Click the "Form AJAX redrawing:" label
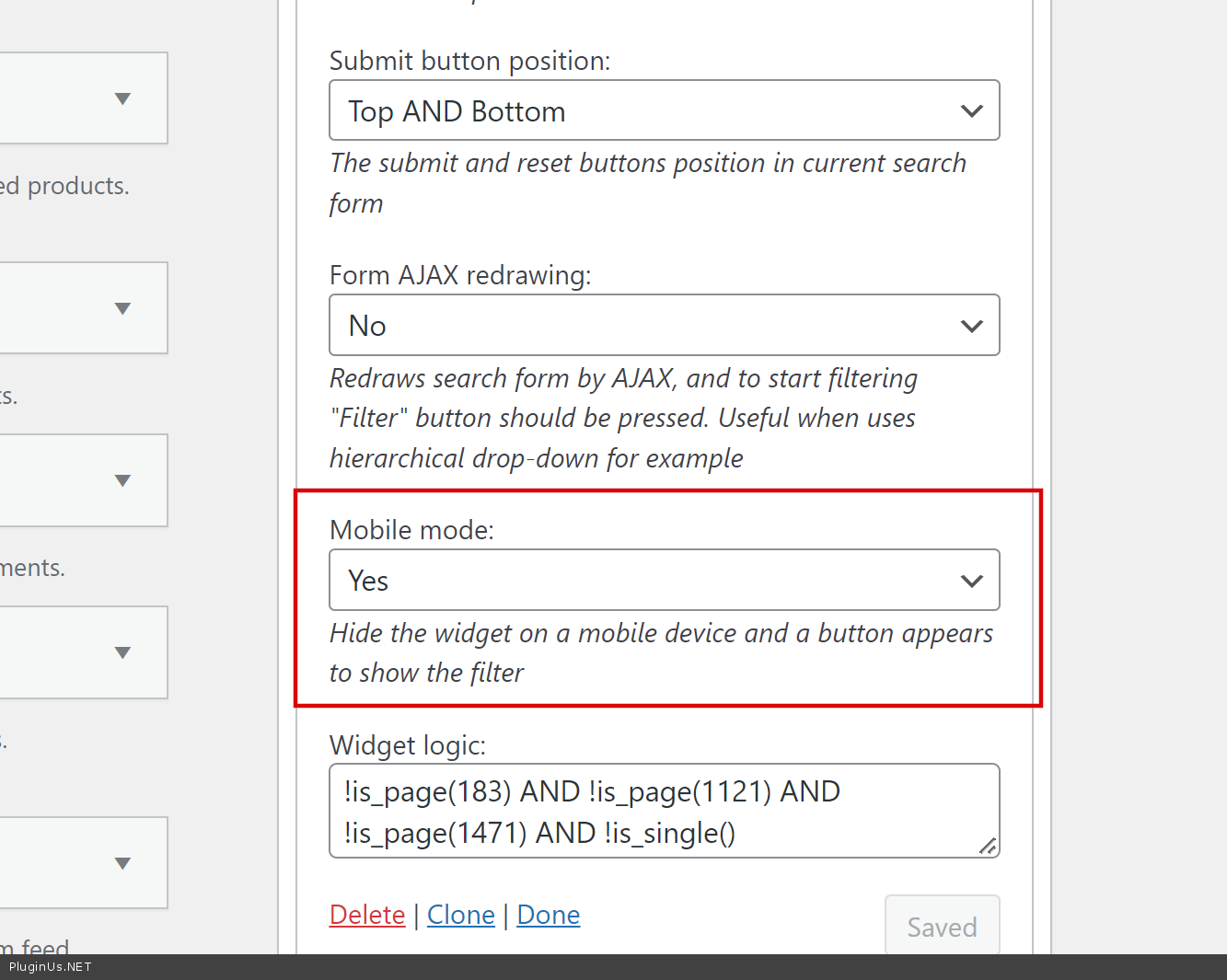Image resolution: width=1227 pixels, height=980 pixels. click(460, 275)
